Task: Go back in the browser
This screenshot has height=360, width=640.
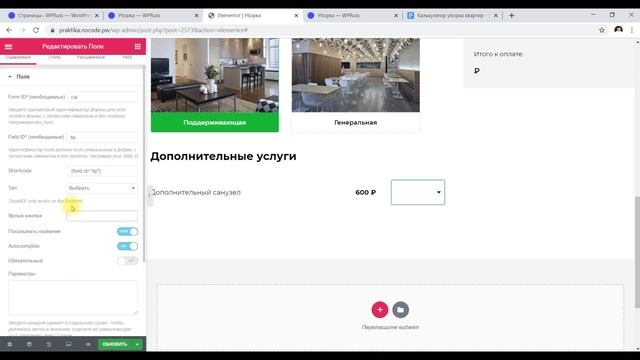Action: click(9, 30)
